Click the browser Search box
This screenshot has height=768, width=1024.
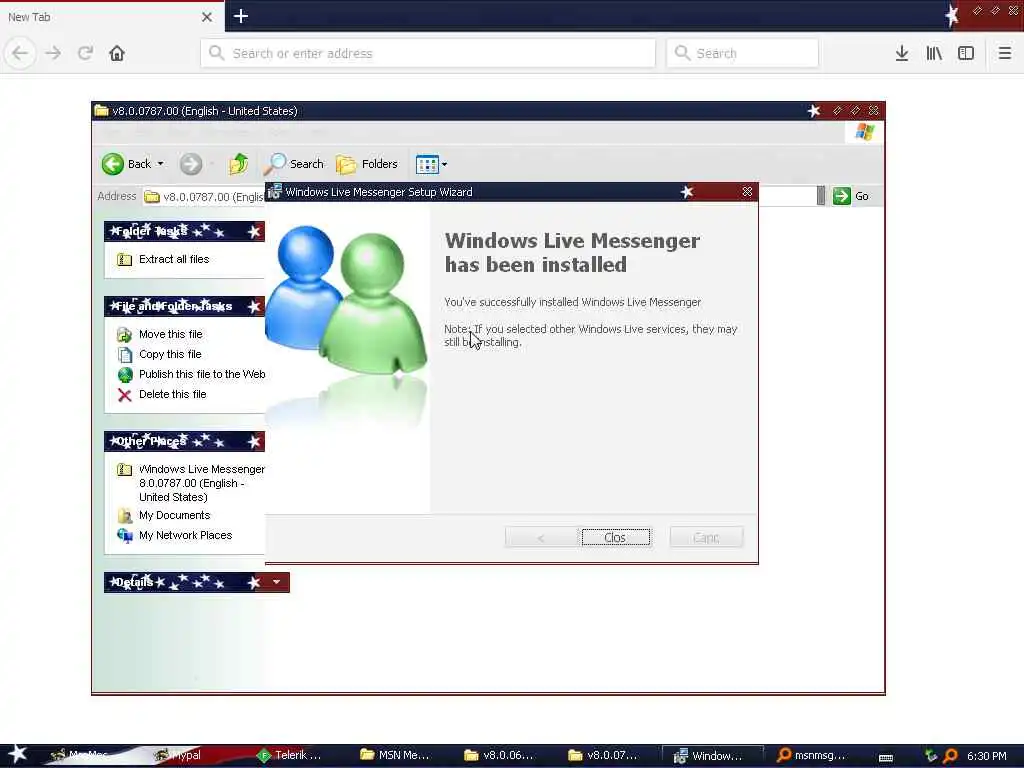pyautogui.click(x=743, y=53)
